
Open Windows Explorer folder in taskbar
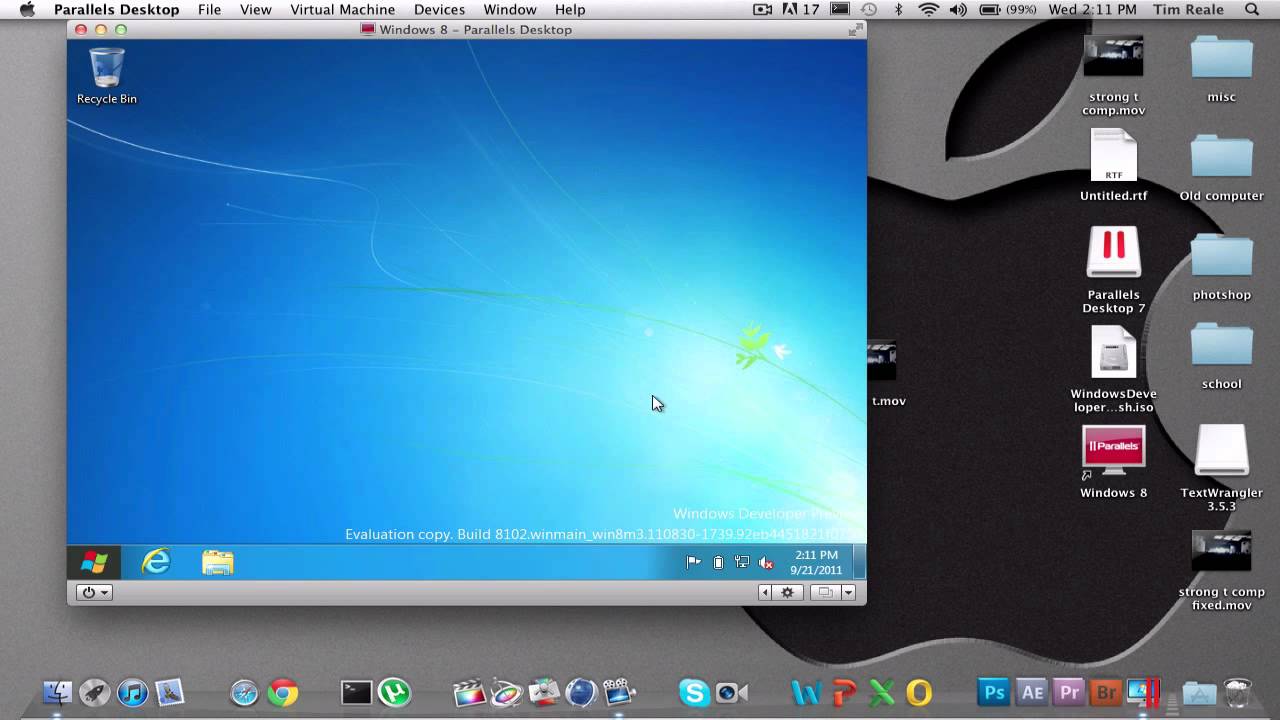click(217, 563)
